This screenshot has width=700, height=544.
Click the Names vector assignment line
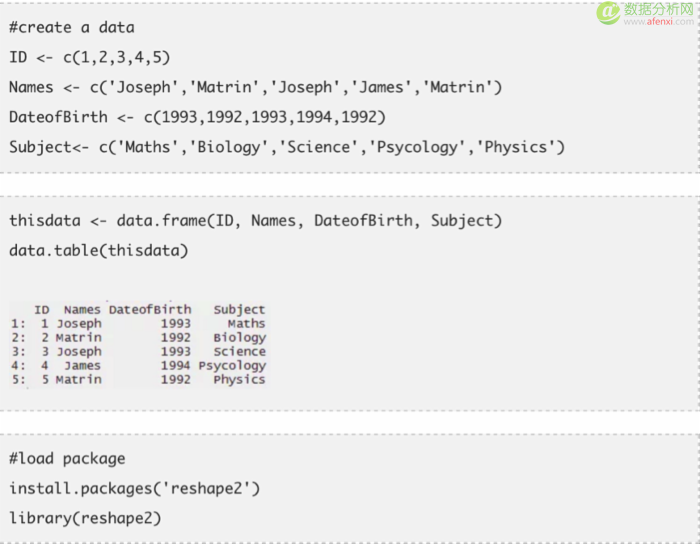tap(255, 87)
